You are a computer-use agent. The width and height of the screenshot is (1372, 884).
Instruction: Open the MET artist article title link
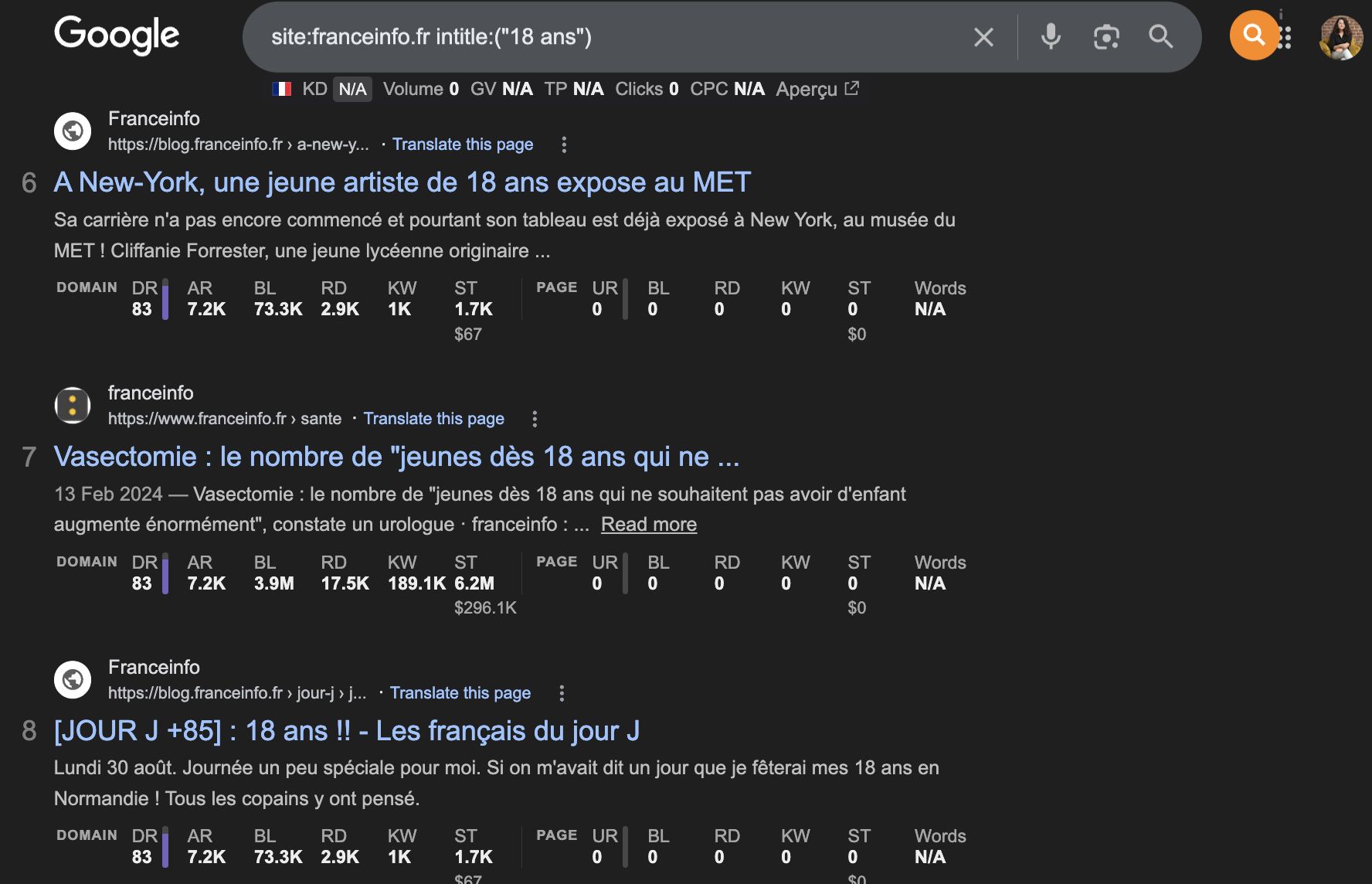tap(402, 182)
